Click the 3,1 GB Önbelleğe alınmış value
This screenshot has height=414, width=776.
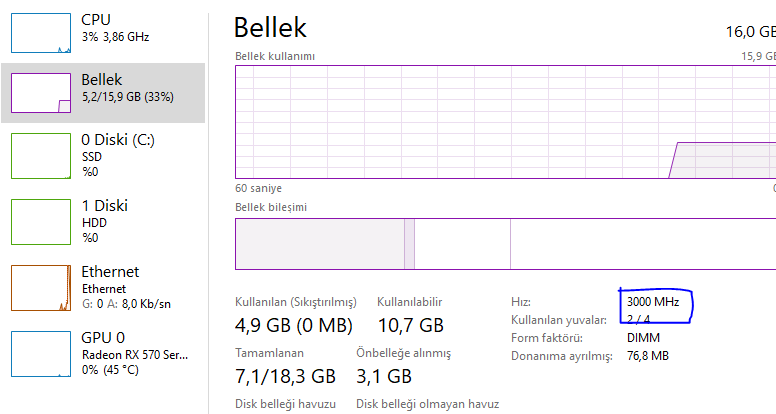[384, 377]
